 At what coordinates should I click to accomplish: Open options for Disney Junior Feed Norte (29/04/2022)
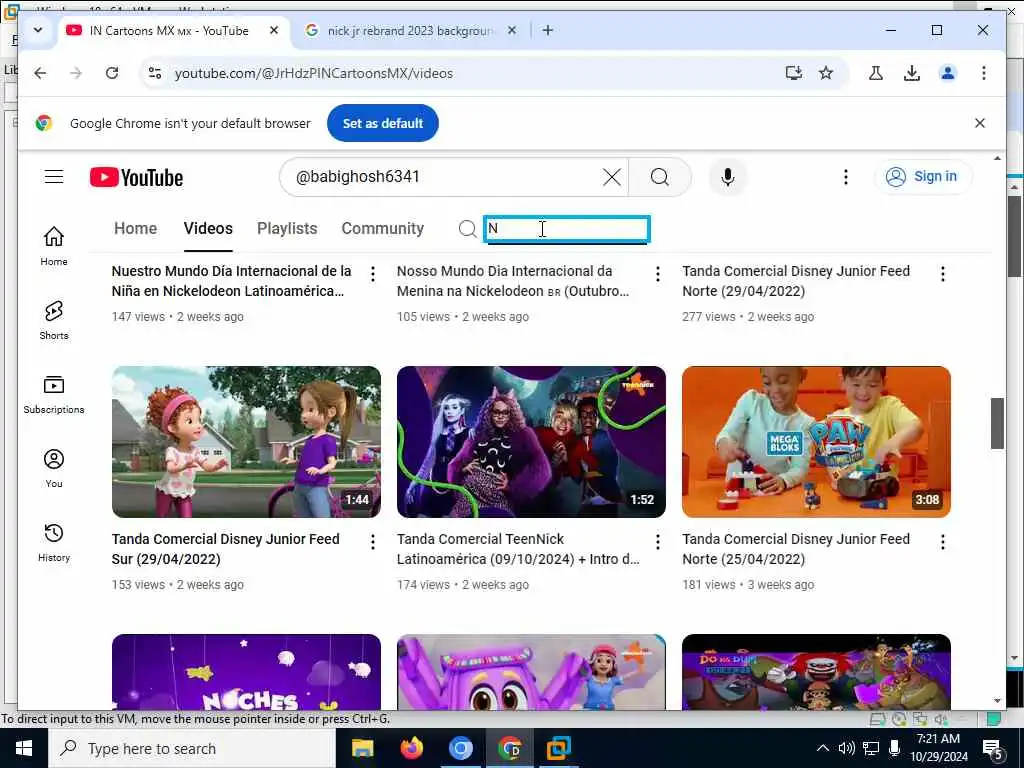(x=942, y=274)
